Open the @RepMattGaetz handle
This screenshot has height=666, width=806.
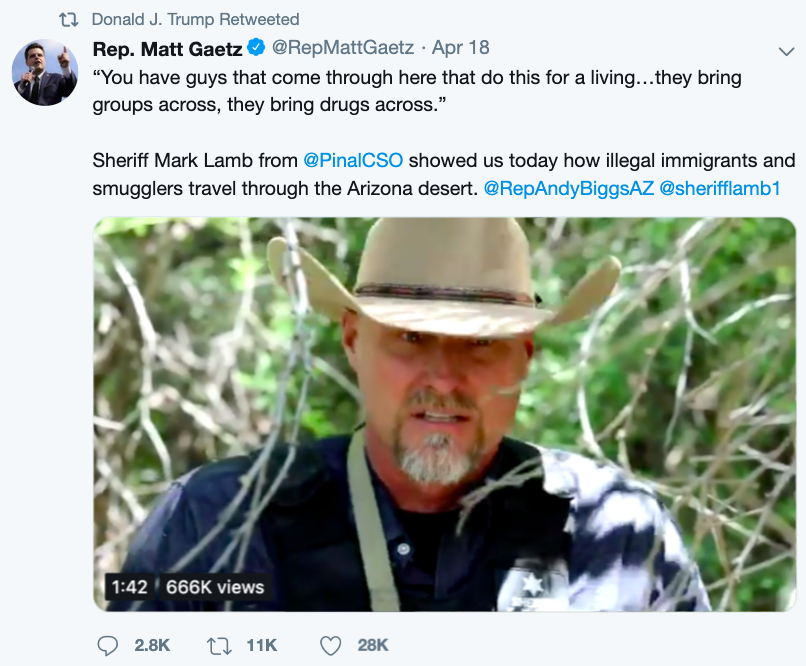[343, 48]
